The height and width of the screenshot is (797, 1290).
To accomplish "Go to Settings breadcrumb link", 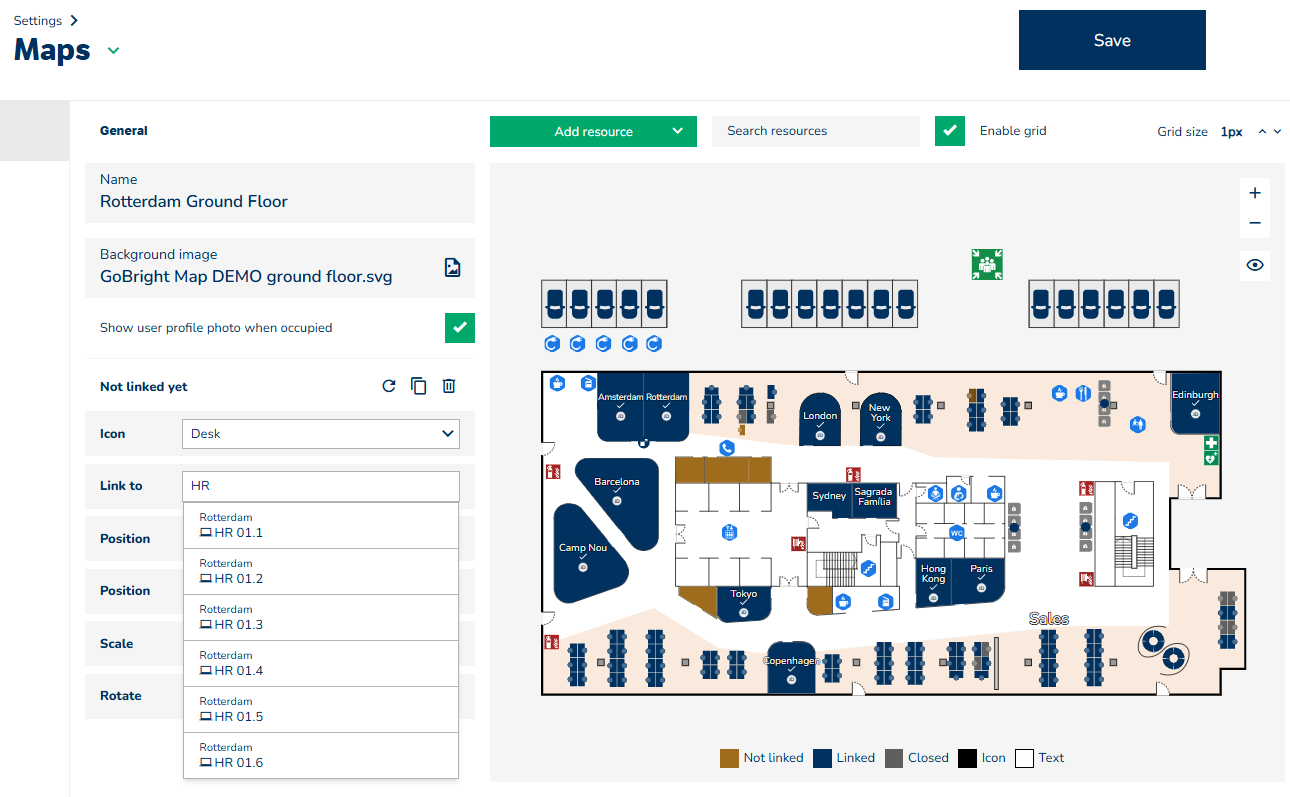I will (38, 20).
